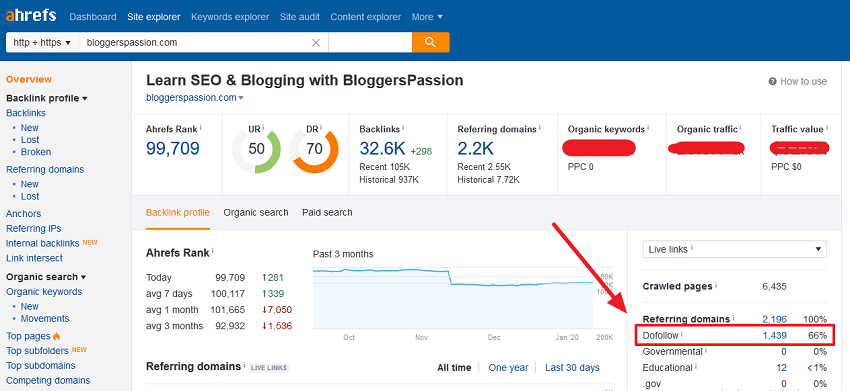Expand the bloggerspassion.com URL dropdown arrow
The width and height of the screenshot is (850, 391).
[241, 98]
